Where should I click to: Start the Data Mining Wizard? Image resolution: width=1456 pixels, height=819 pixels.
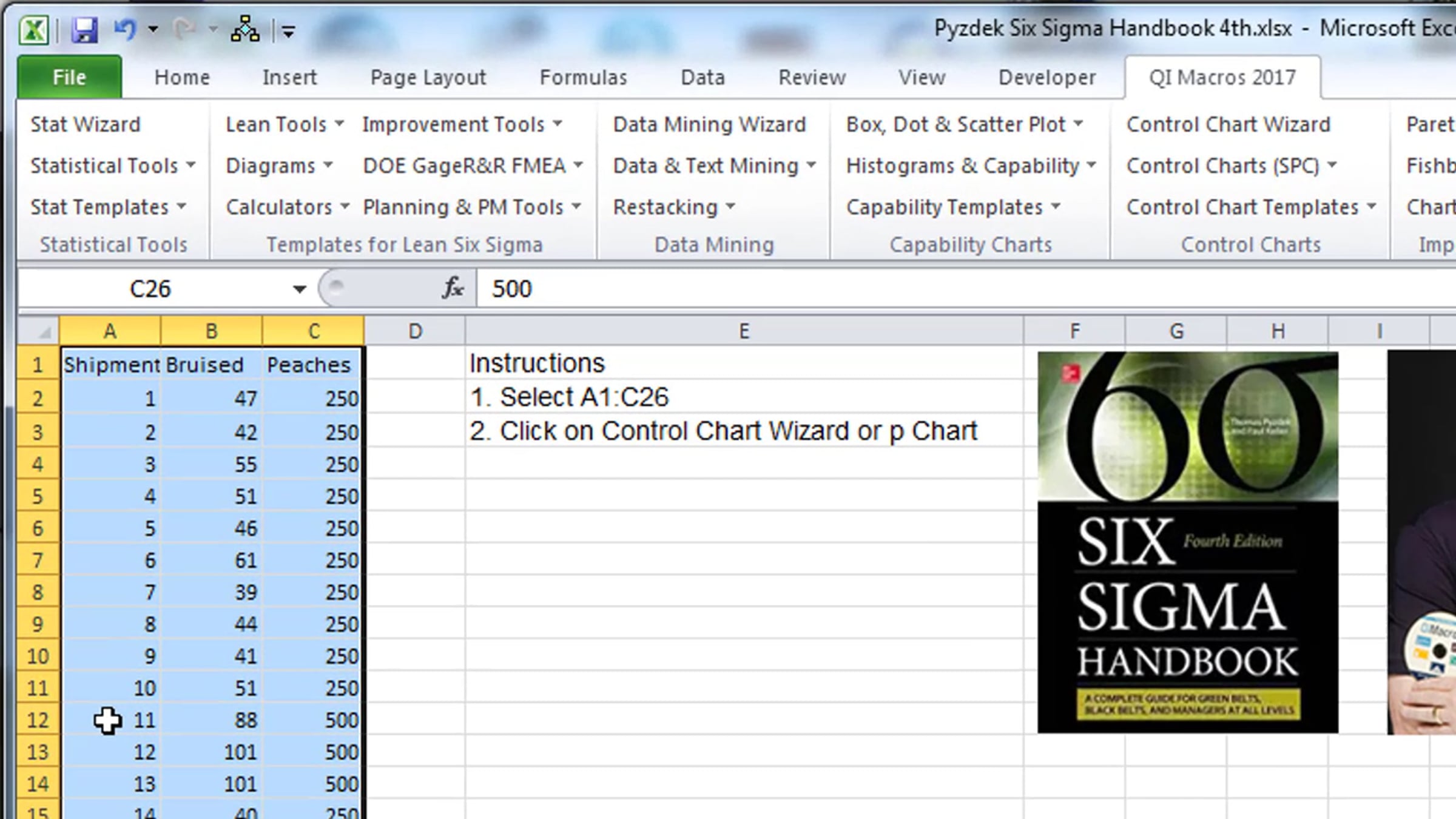point(709,124)
